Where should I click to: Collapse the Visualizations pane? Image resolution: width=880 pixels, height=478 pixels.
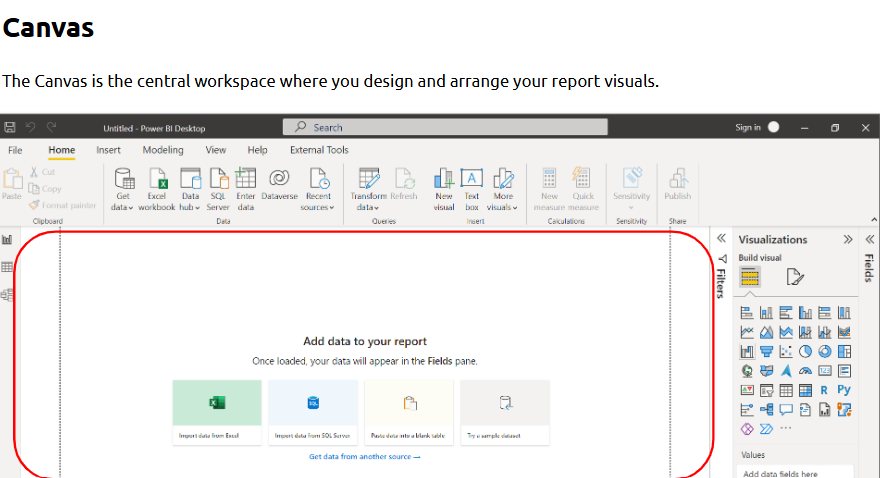[x=848, y=240]
